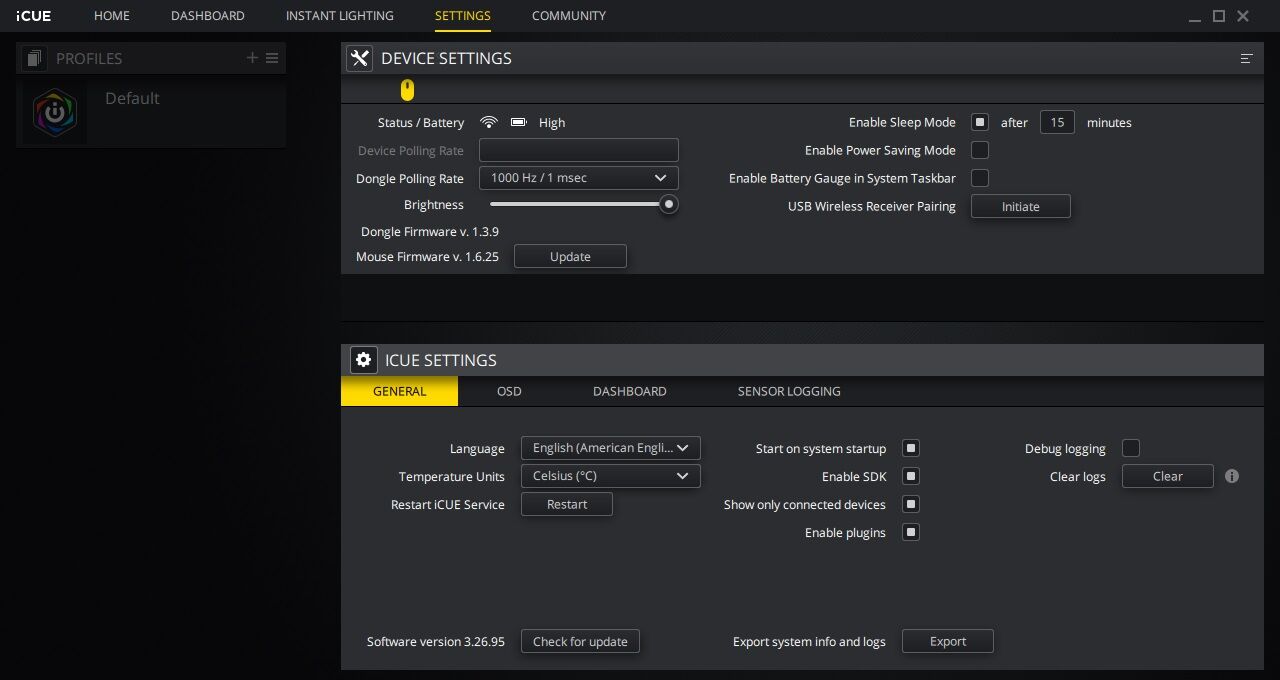Open the Profiles panel hamburger menu
This screenshot has width=1280, height=680.
(x=272, y=58)
